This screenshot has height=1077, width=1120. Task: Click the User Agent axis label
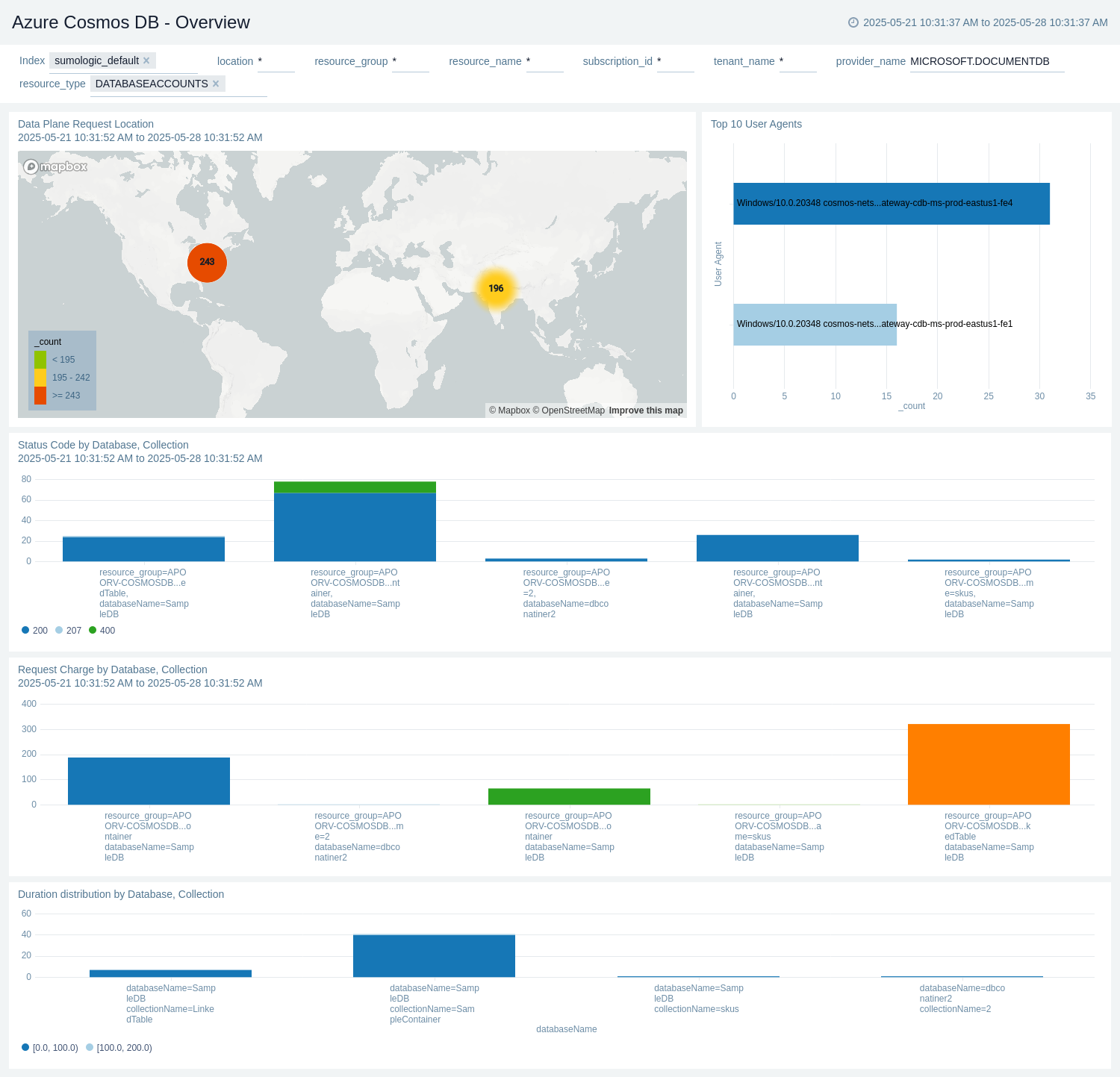coord(718,264)
